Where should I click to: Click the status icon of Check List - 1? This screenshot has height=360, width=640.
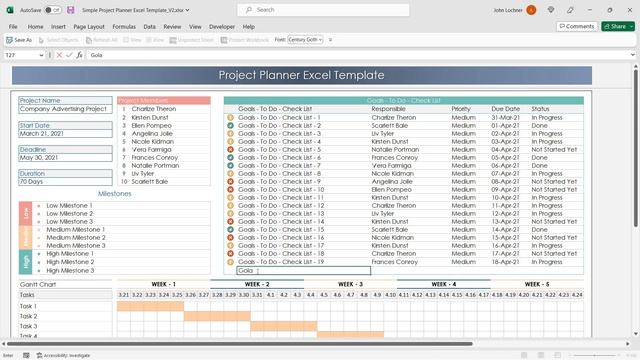pyautogui.click(x=230, y=118)
